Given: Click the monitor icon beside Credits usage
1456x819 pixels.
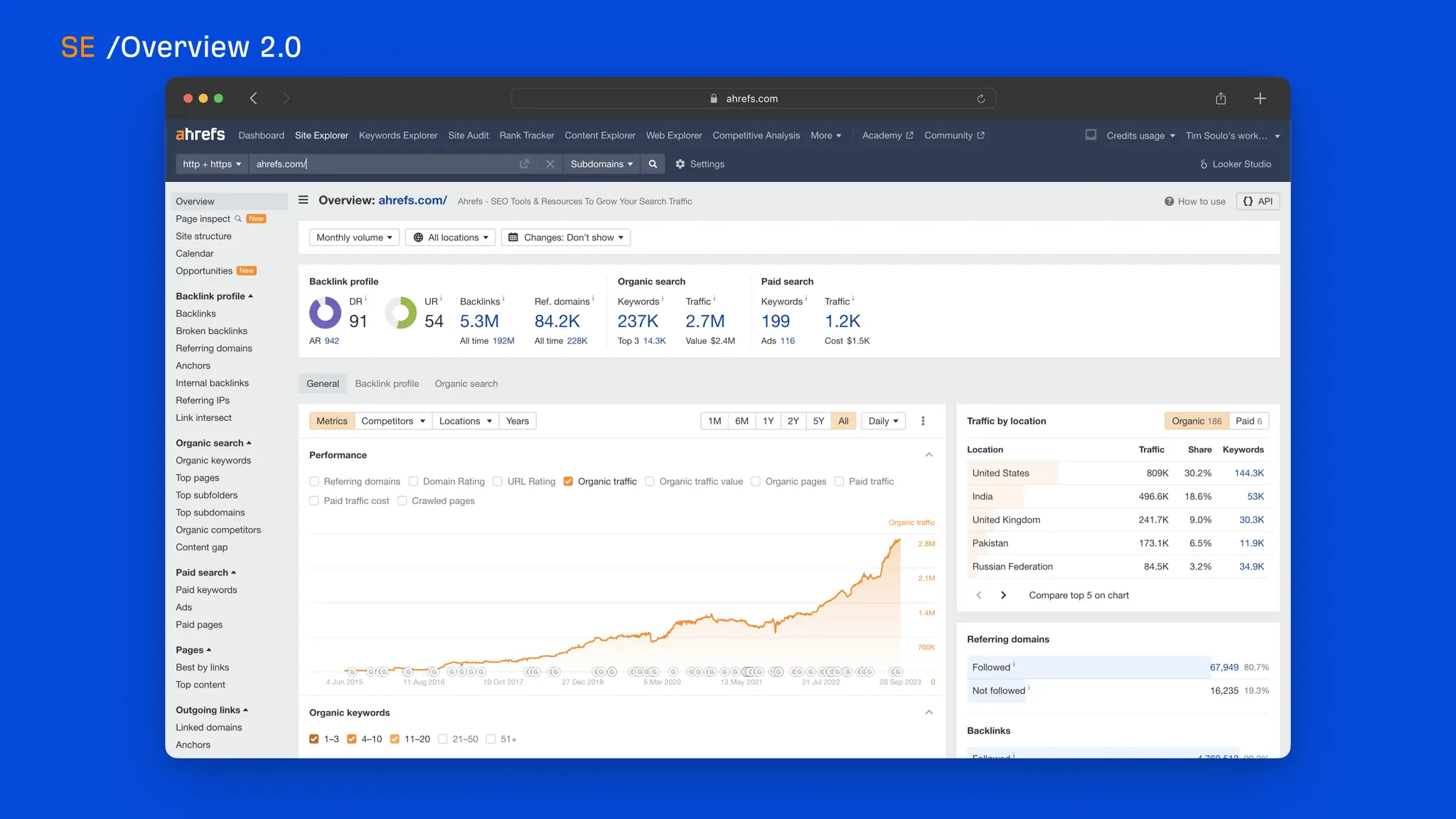Looking at the screenshot, I should 1091,135.
